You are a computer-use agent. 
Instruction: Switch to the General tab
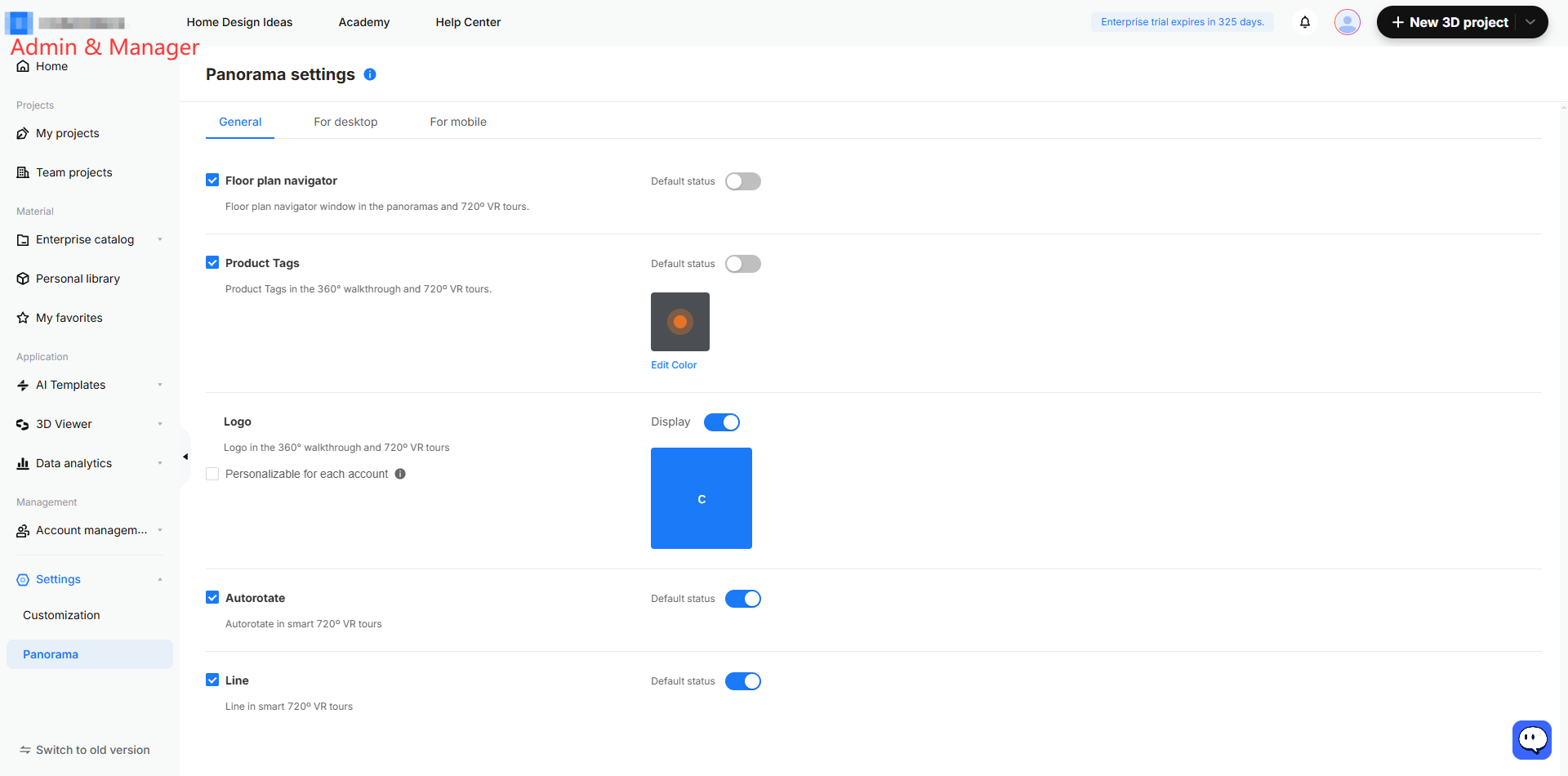tap(240, 122)
